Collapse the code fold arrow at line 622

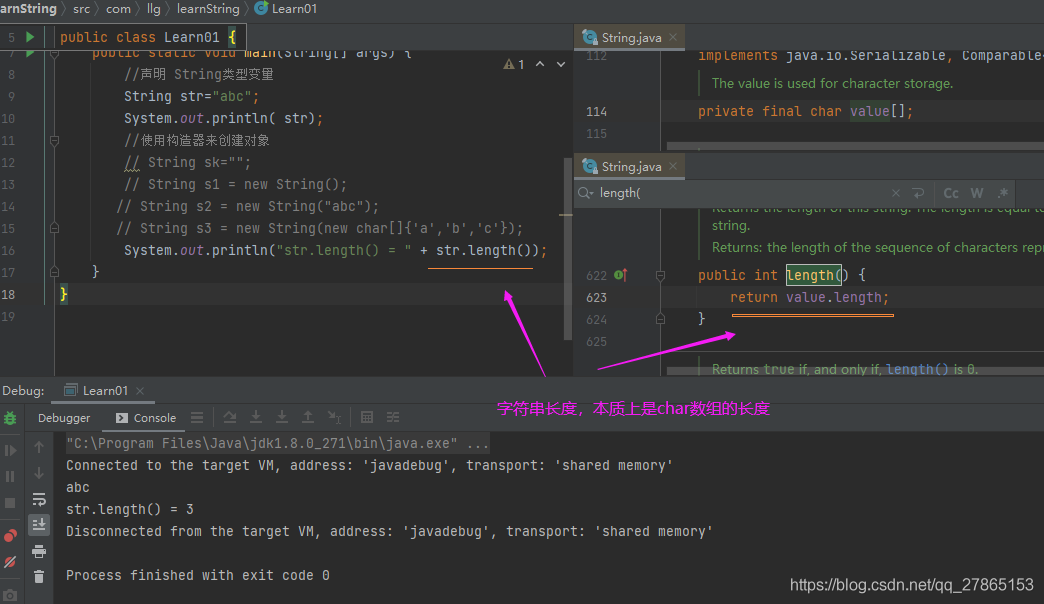(661, 274)
